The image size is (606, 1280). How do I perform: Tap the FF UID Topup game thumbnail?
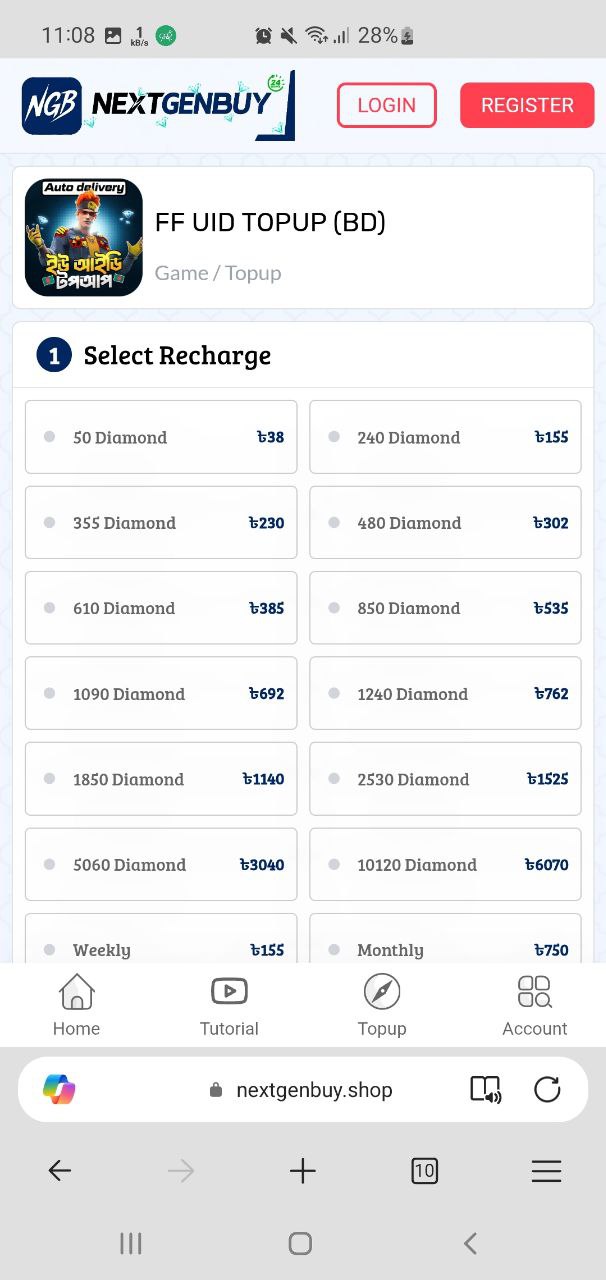84,238
